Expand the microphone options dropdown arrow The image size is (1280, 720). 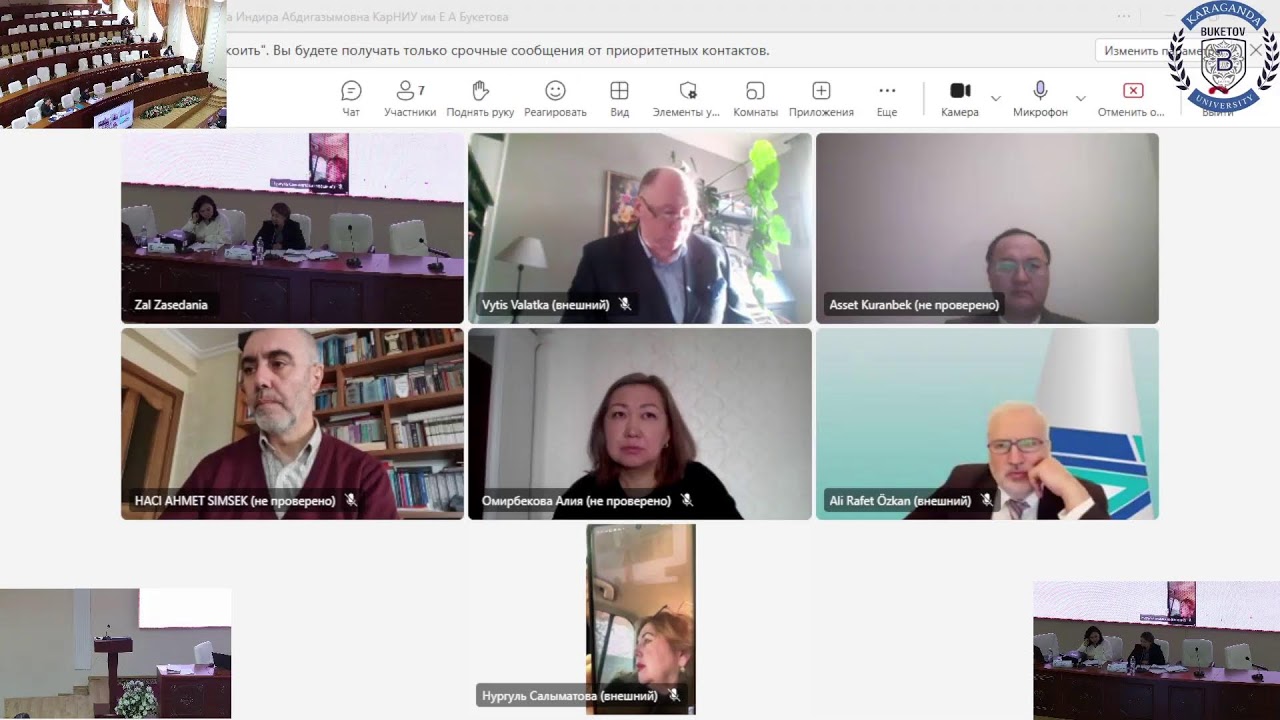coord(1080,98)
